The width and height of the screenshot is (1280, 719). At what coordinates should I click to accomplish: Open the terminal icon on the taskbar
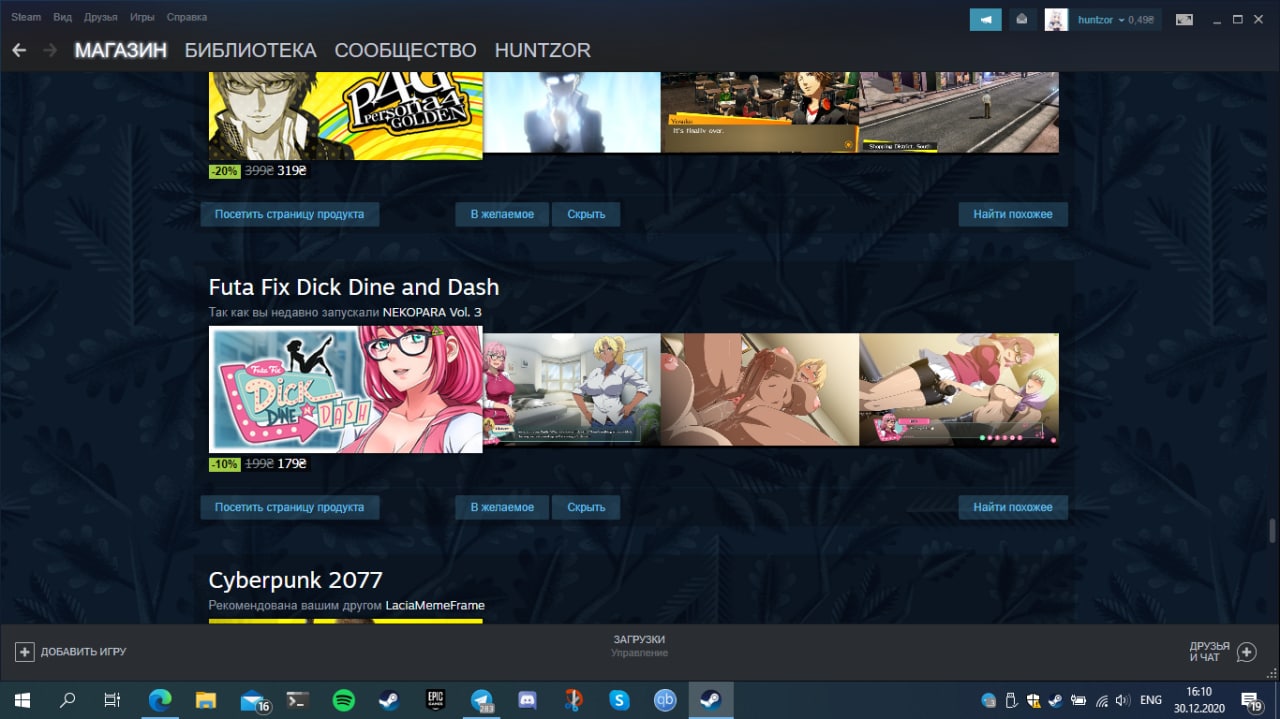[x=297, y=700]
